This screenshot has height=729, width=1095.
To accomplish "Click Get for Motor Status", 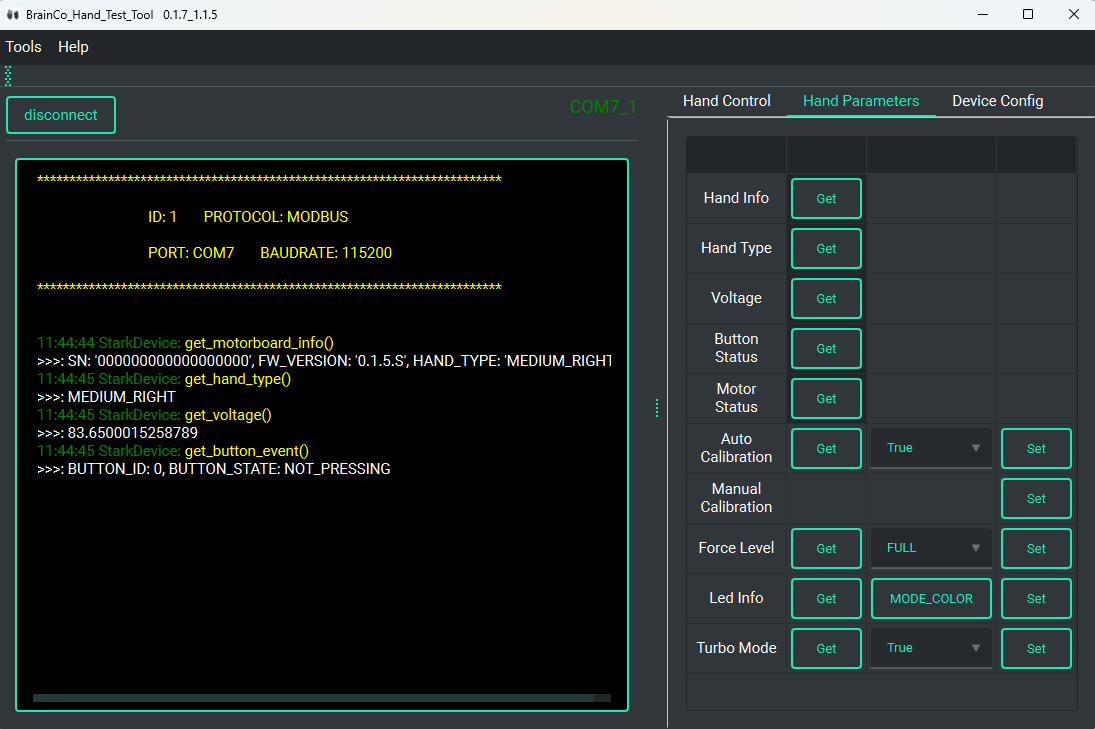I will [x=826, y=398].
